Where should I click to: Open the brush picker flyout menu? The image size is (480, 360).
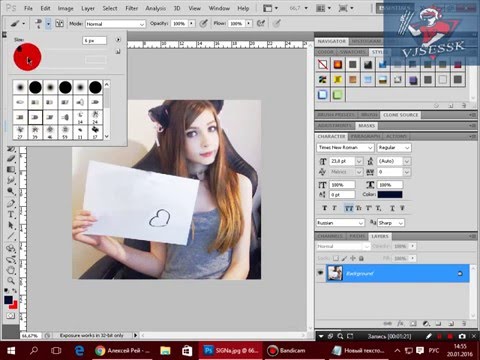(118, 40)
